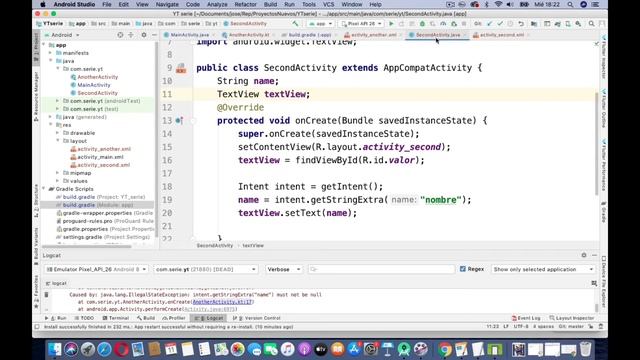Screen dimensions: 640x360
Task: Open the Layout Inspector
Action: pos(571,318)
